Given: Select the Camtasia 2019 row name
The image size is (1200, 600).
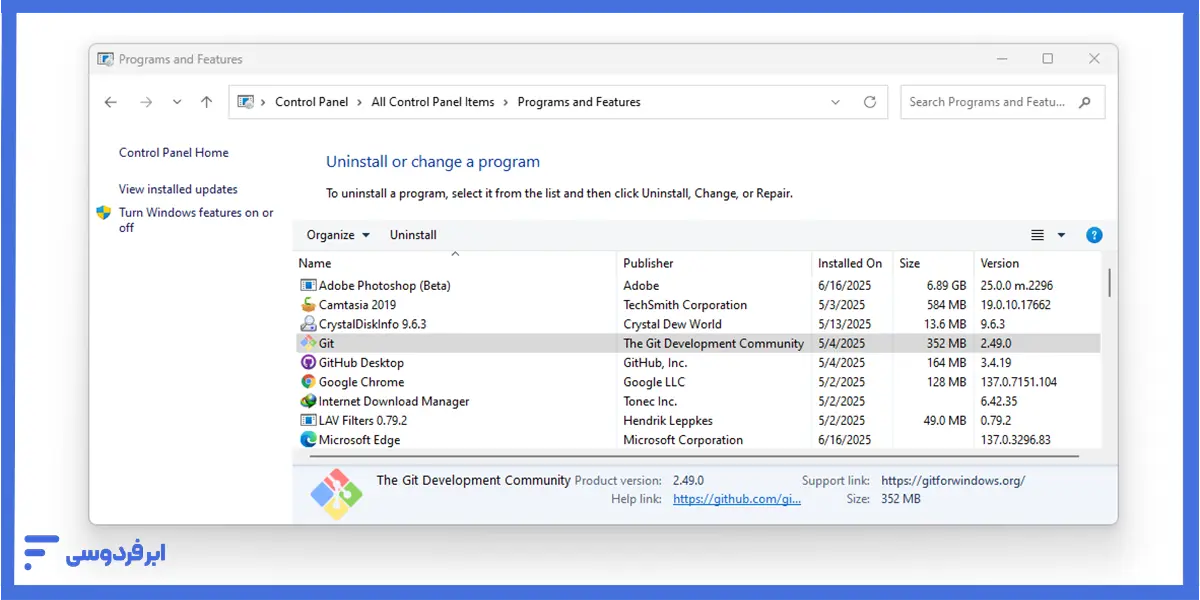Looking at the screenshot, I should point(358,305).
